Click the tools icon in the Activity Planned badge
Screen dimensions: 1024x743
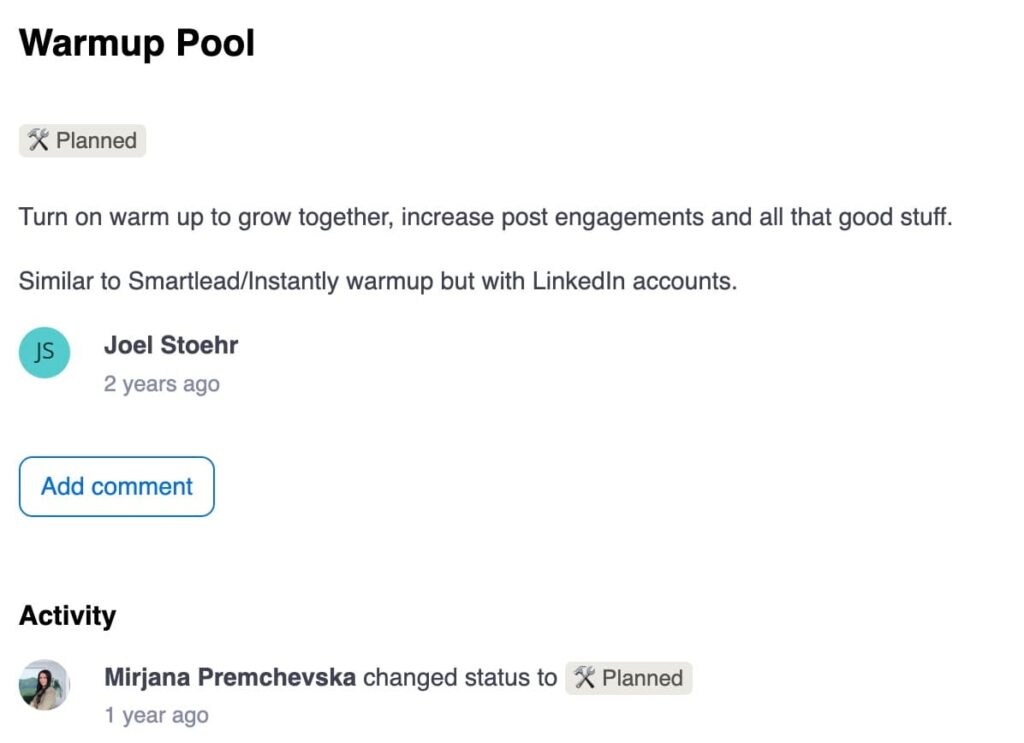pos(584,678)
